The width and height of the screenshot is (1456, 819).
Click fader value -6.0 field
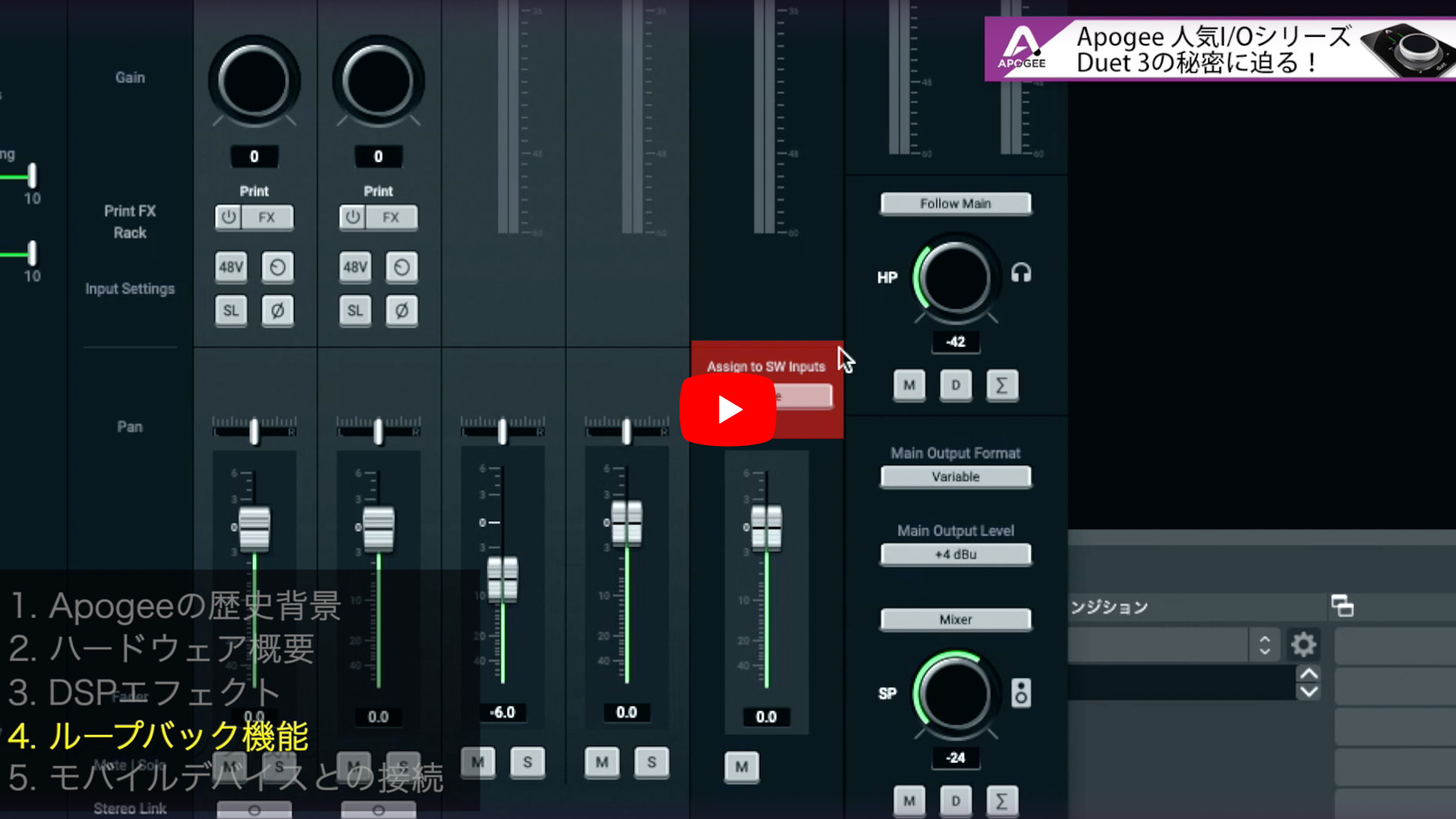tap(502, 713)
